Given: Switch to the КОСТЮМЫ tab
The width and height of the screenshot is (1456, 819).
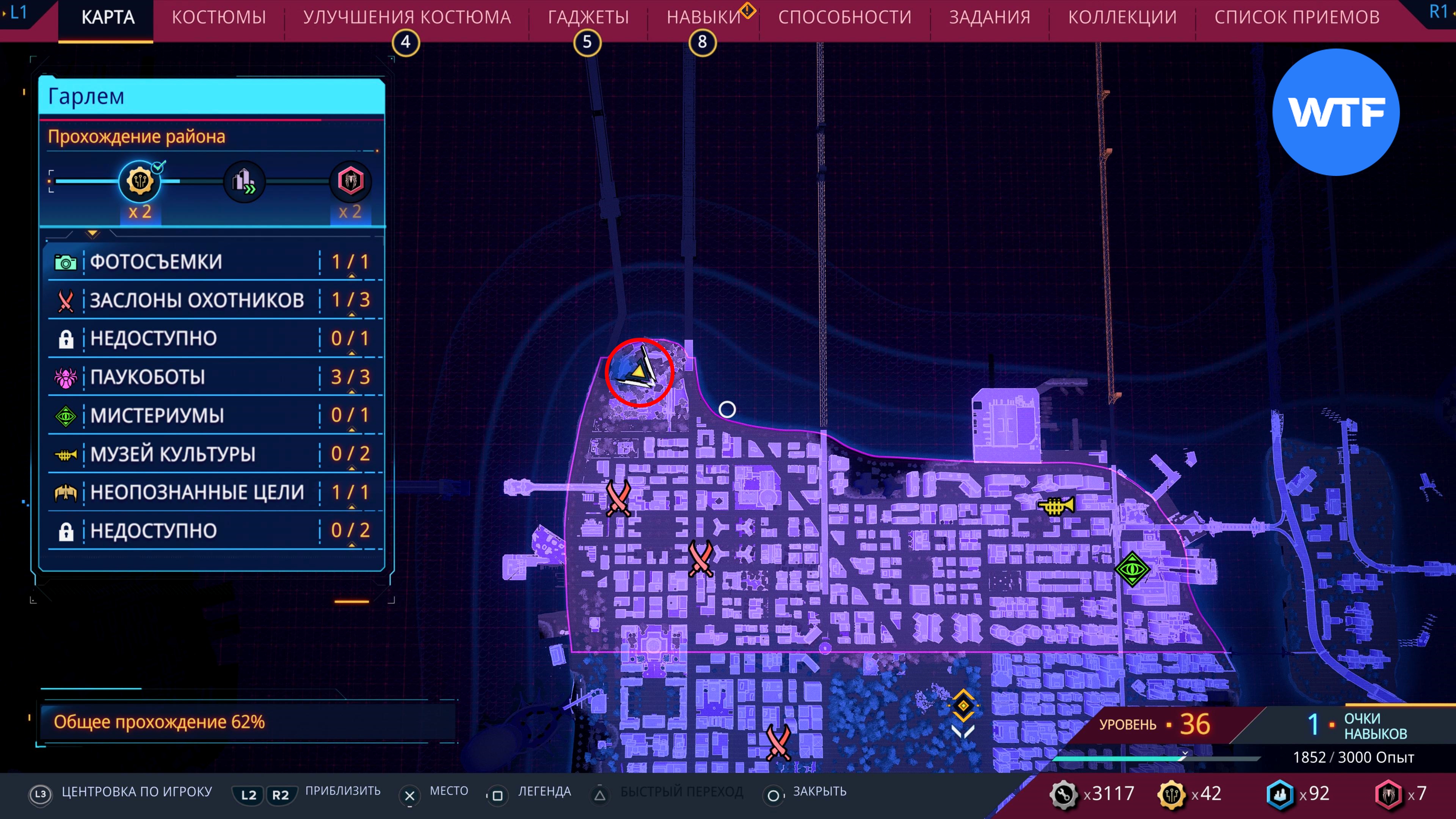Looking at the screenshot, I should pyautogui.click(x=219, y=17).
